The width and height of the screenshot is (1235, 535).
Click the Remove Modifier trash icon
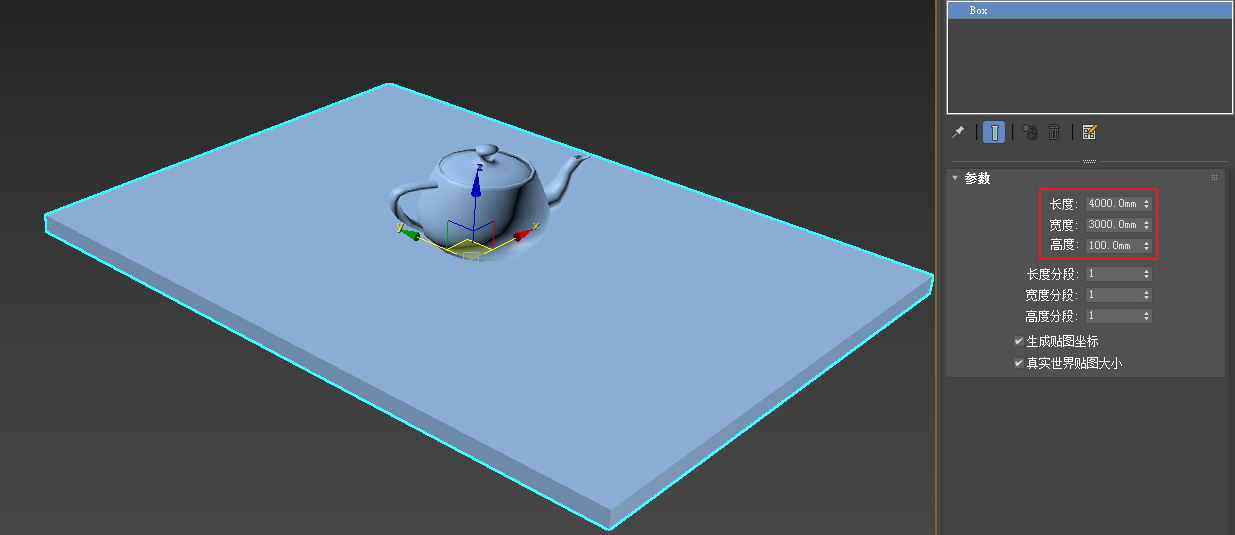(1054, 132)
